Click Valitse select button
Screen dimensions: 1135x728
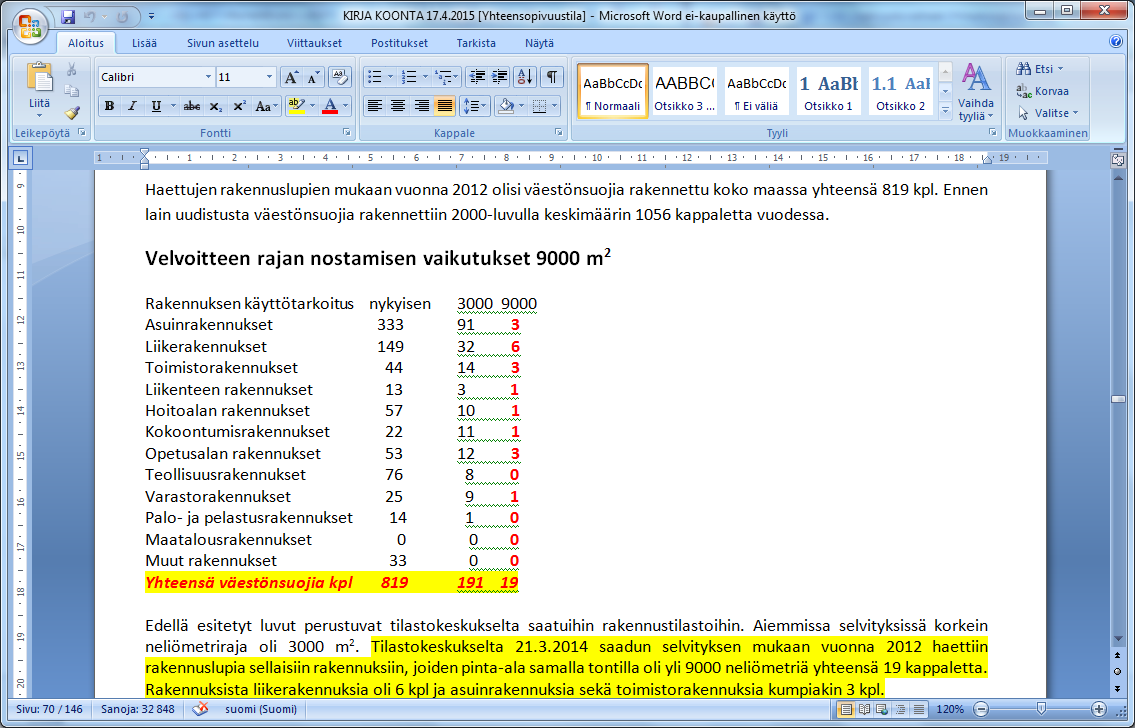pyautogui.click(x=1047, y=113)
